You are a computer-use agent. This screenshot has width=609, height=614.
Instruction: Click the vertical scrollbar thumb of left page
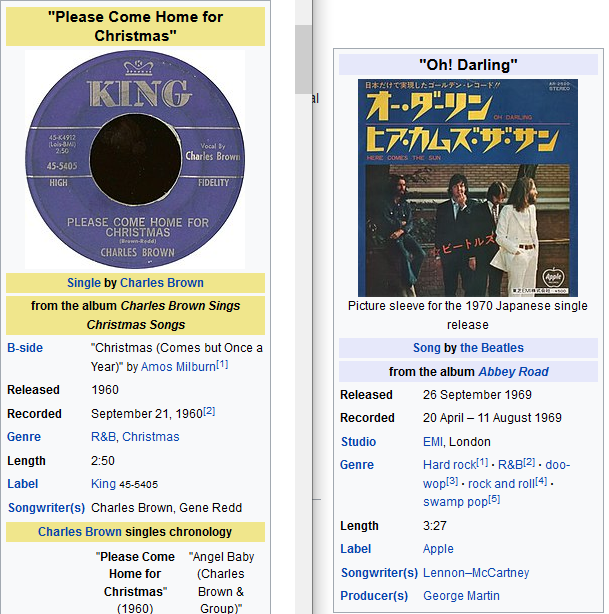[x=303, y=59]
